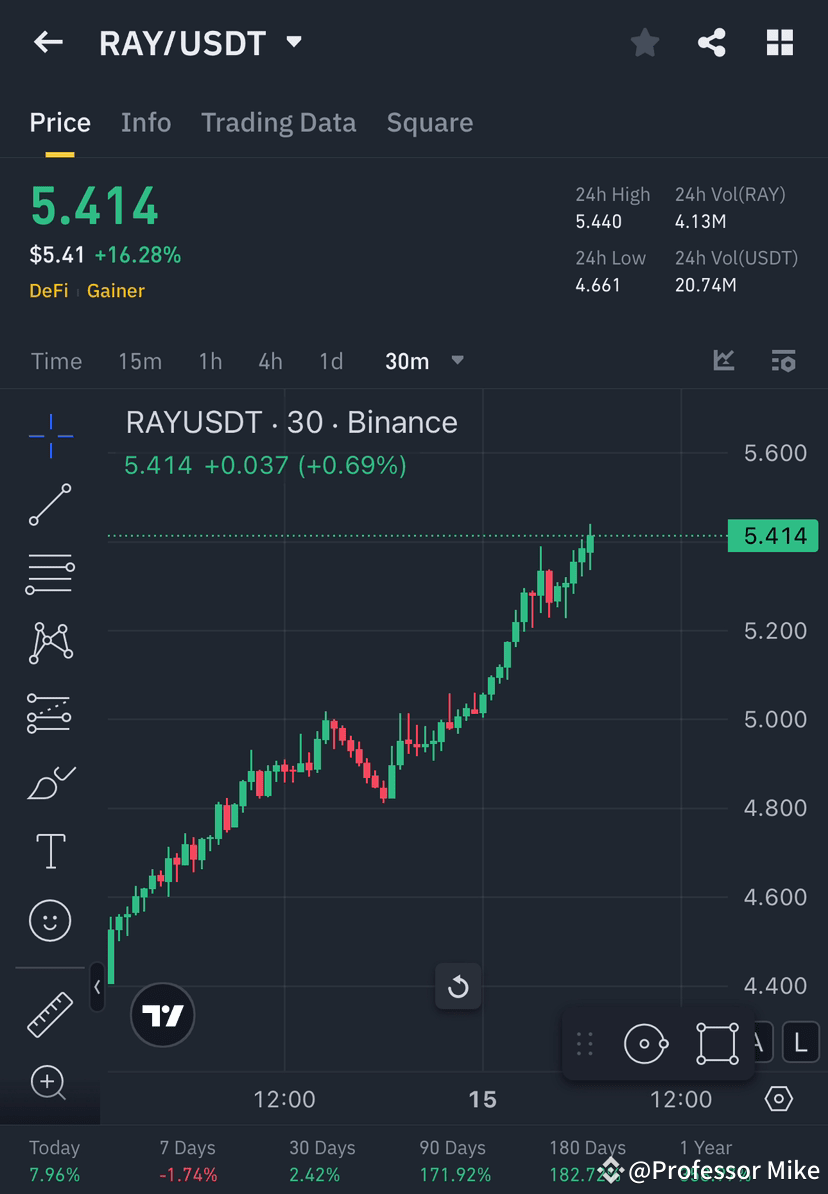Select the trend line drawing tool
The width and height of the screenshot is (828, 1194).
(50, 505)
